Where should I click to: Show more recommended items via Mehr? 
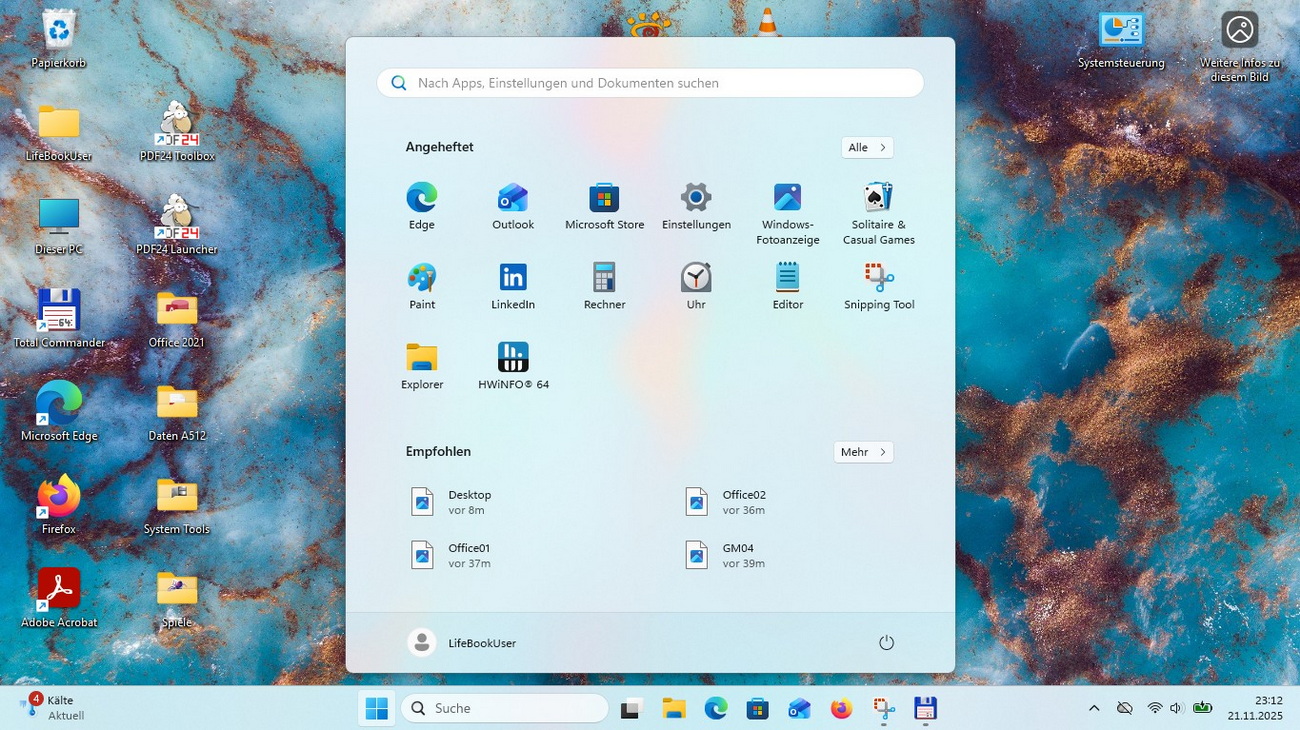[x=863, y=452]
